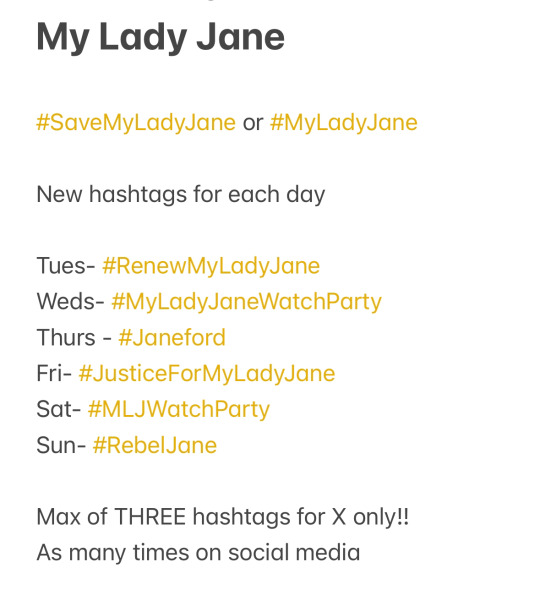Click the 'Sun-' day label
Viewport: 540px width, 612px height.
pos(61,445)
